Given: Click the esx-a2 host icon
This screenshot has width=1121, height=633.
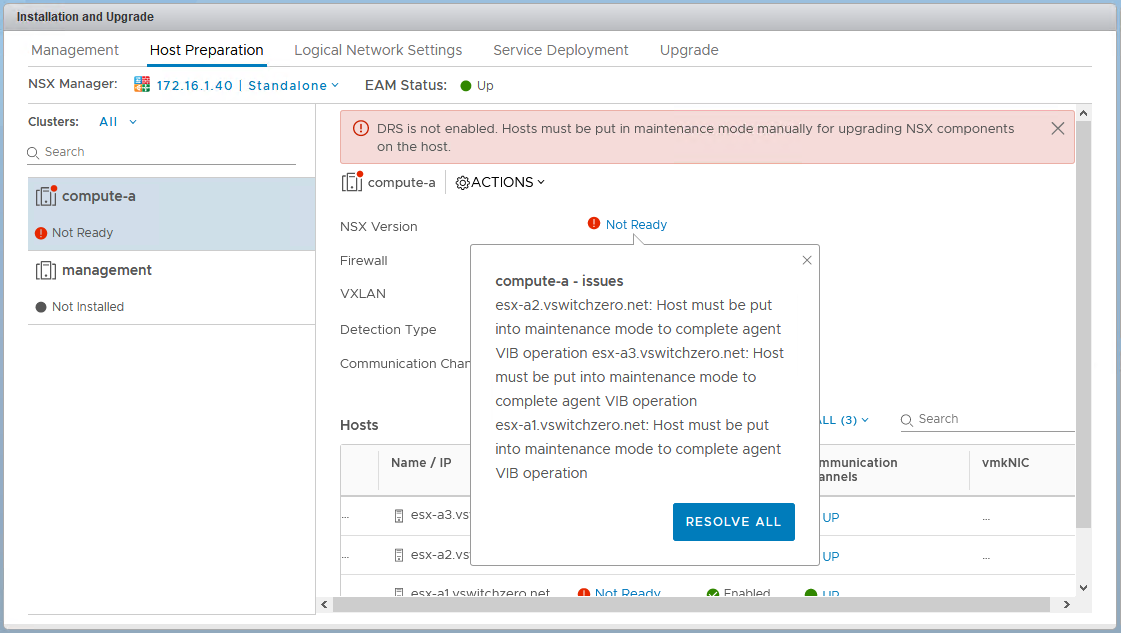Looking at the screenshot, I should 399,555.
